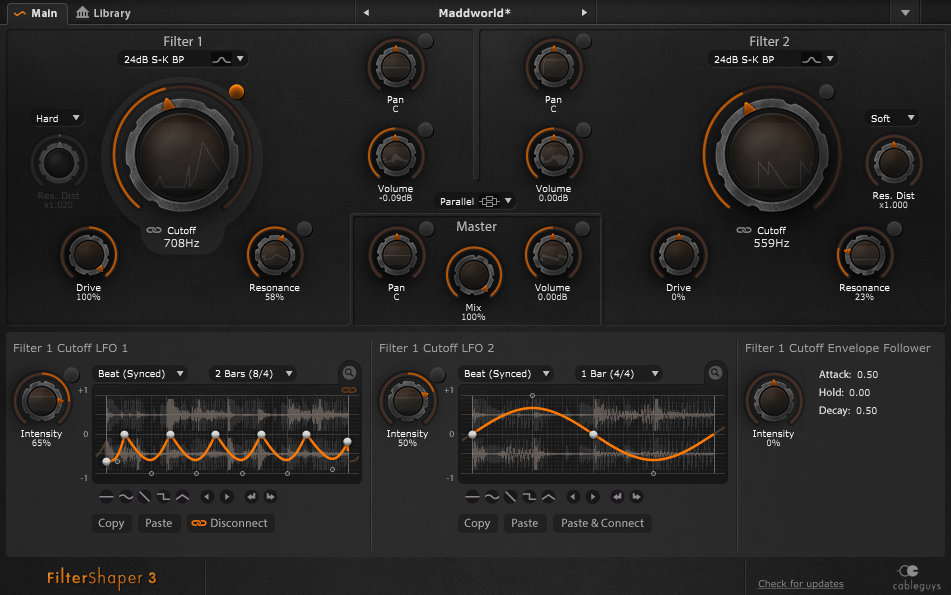Viewport: 951px width, 595px height.
Task: Copy the LFO 1 waveform
Action: (111, 523)
